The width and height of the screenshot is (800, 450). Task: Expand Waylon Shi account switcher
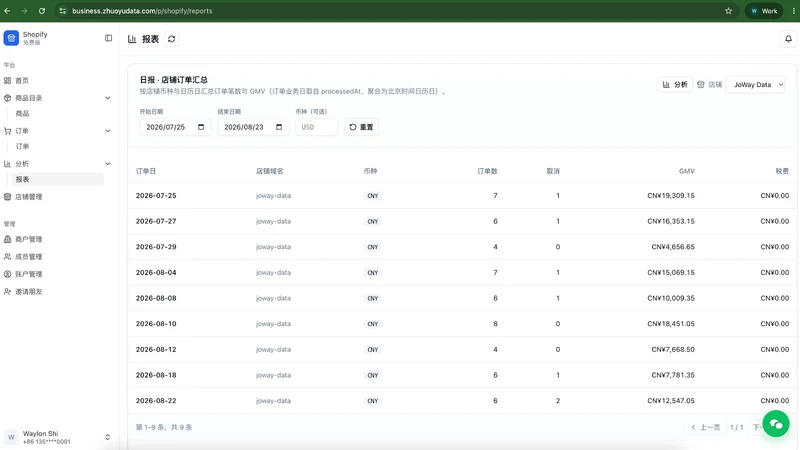click(x=107, y=437)
